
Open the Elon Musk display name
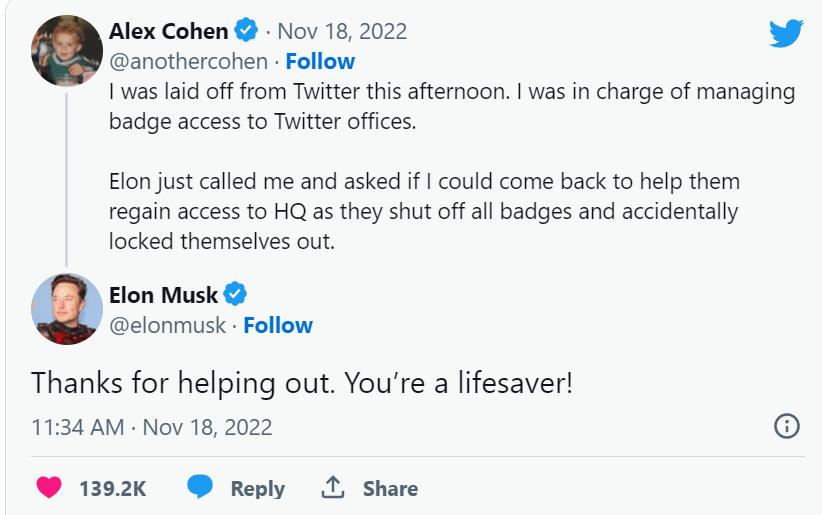(x=163, y=295)
